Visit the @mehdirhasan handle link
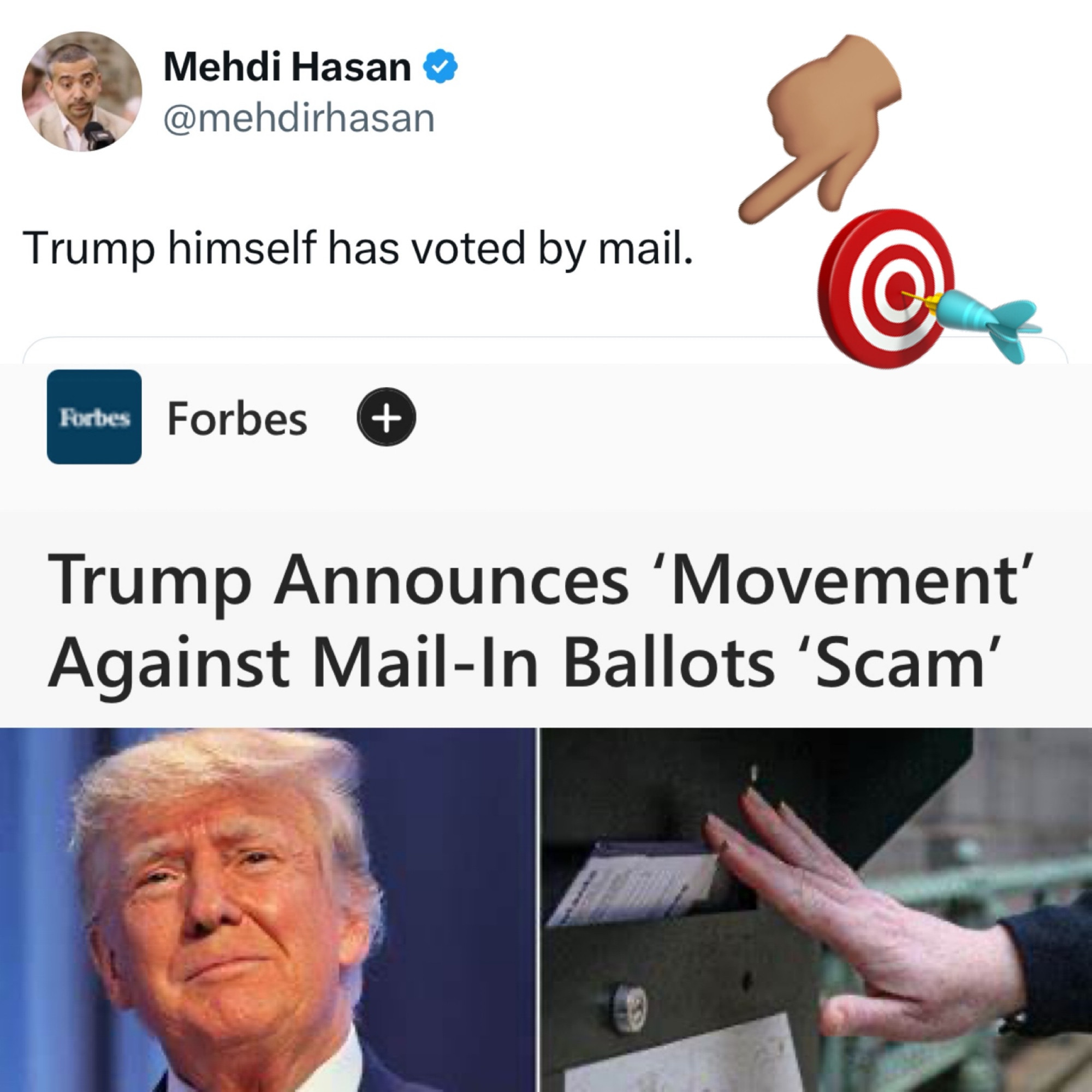Viewport: 1092px width, 1092px height. tap(299, 119)
